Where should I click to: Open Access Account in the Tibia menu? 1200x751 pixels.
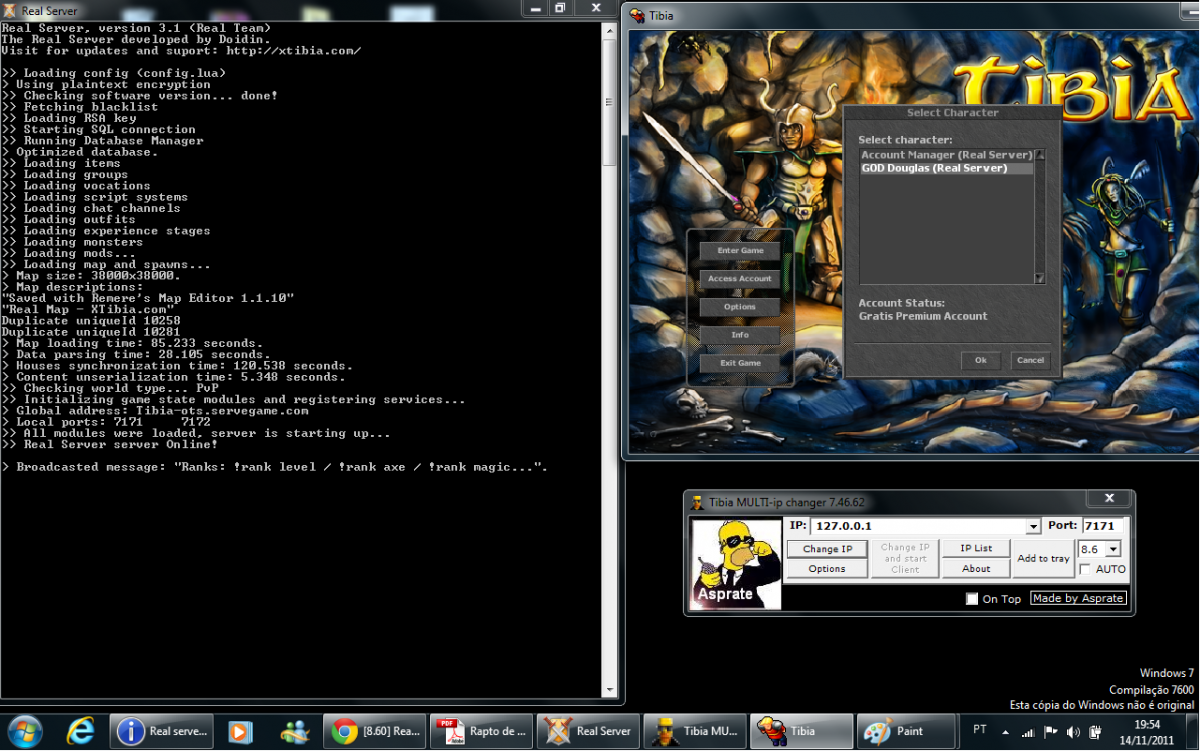pyautogui.click(x=740, y=279)
